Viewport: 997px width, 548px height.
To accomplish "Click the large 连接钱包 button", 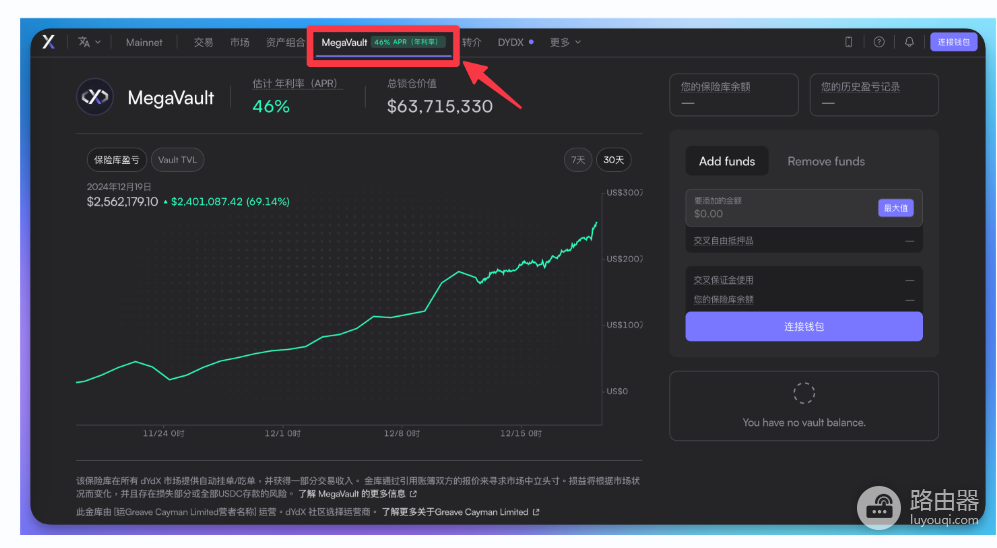I will [804, 326].
